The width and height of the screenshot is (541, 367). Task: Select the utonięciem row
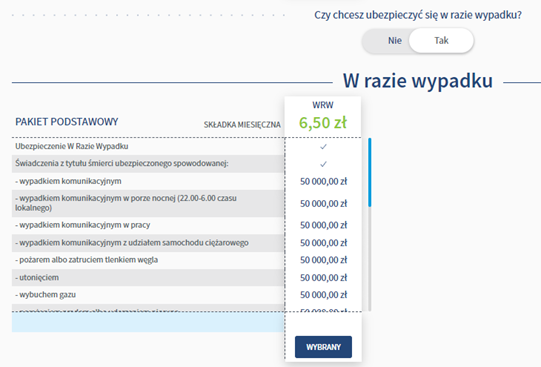(x=148, y=277)
